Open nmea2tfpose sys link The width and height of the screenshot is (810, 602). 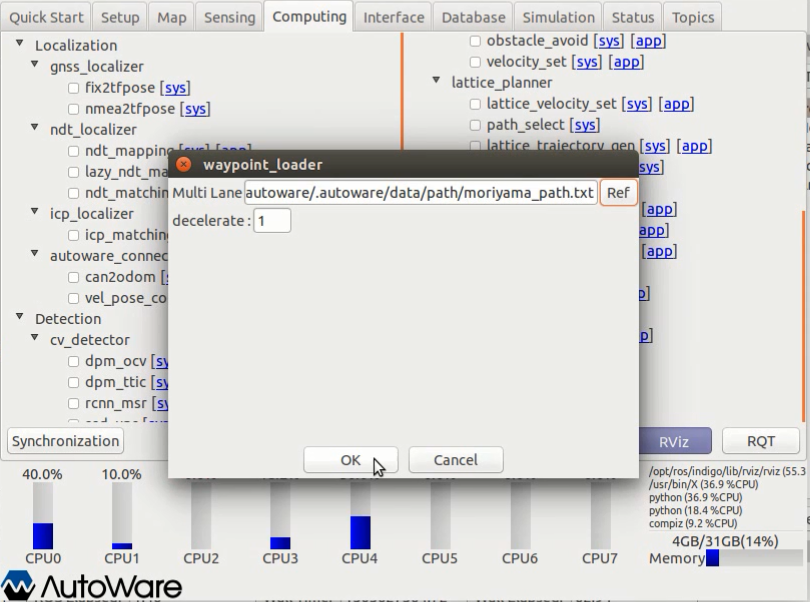point(195,109)
